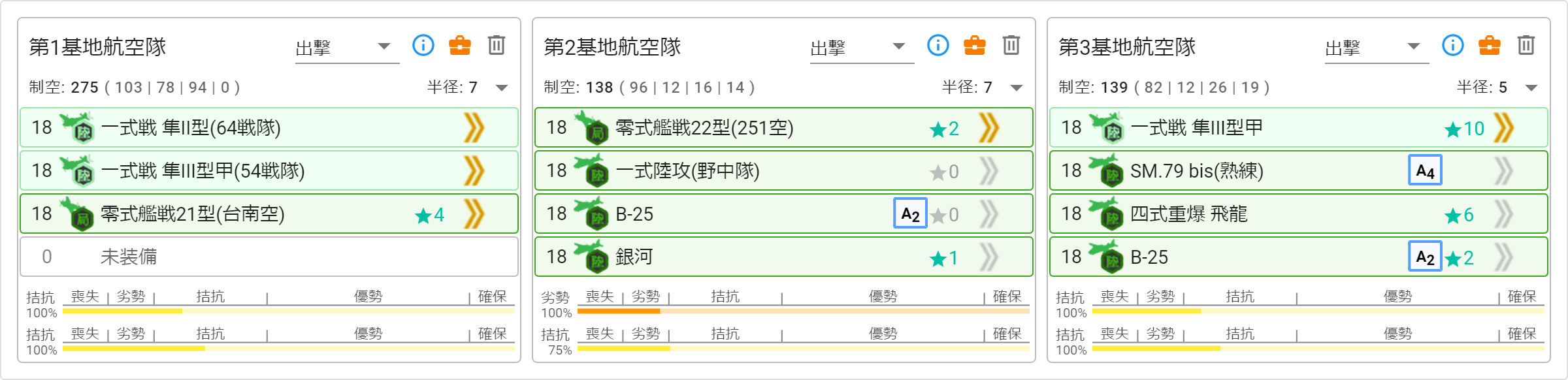Open info for 第1基地航空隊
Viewport: 1568px width, 380px height.
pyautogui.click(x=423, y=45)
